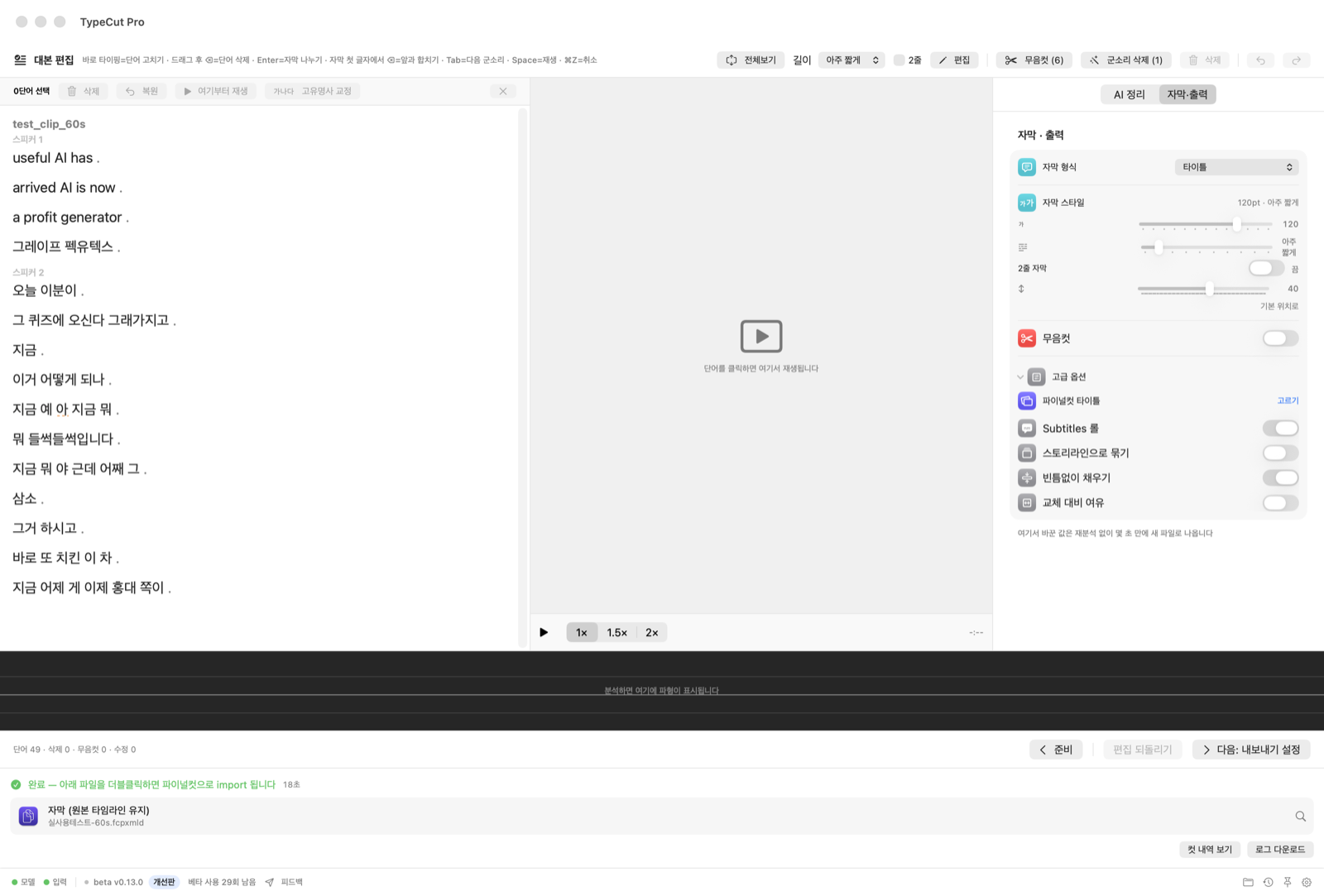Click the redo arrow icon in top toolbar

click(1297, 60)
